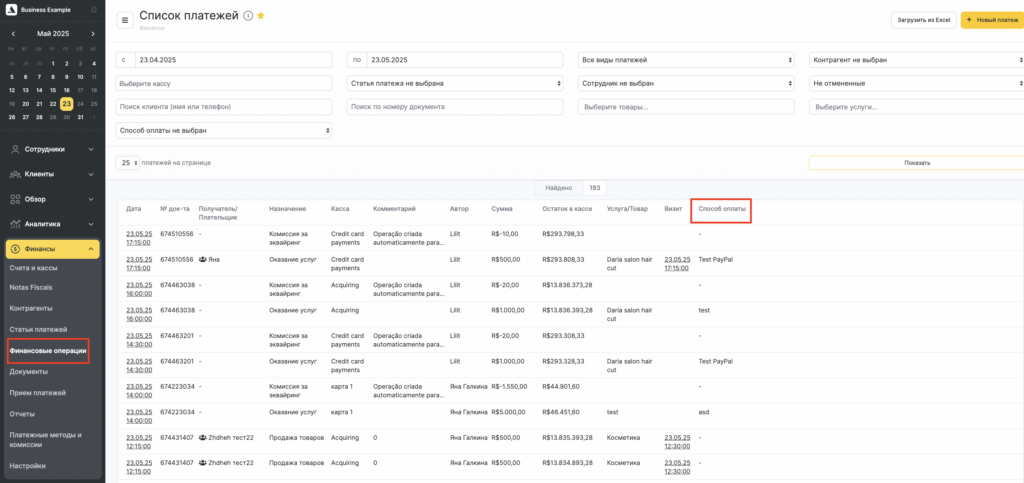1024x483 pixels.
Task: Click the client group icon beside Яна
Action: [202, 259]
